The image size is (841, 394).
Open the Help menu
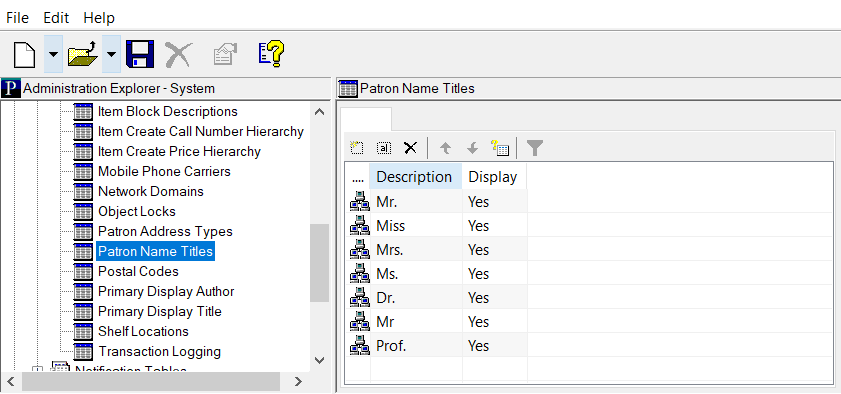[99, 18]
